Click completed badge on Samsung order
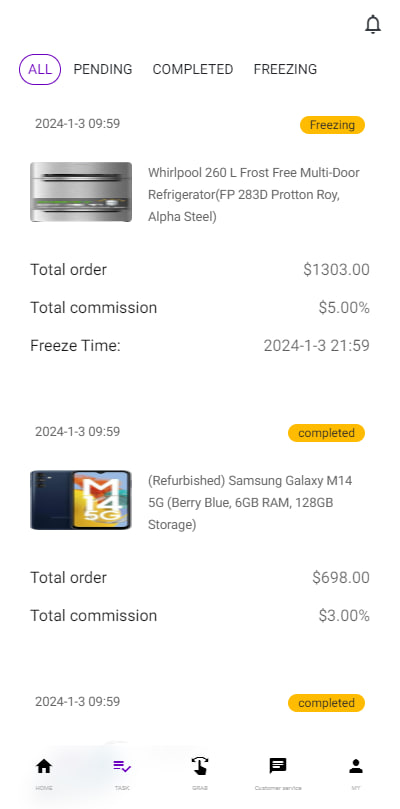The width and height of the screenshot is (400, 809). [x=326, y=433]
